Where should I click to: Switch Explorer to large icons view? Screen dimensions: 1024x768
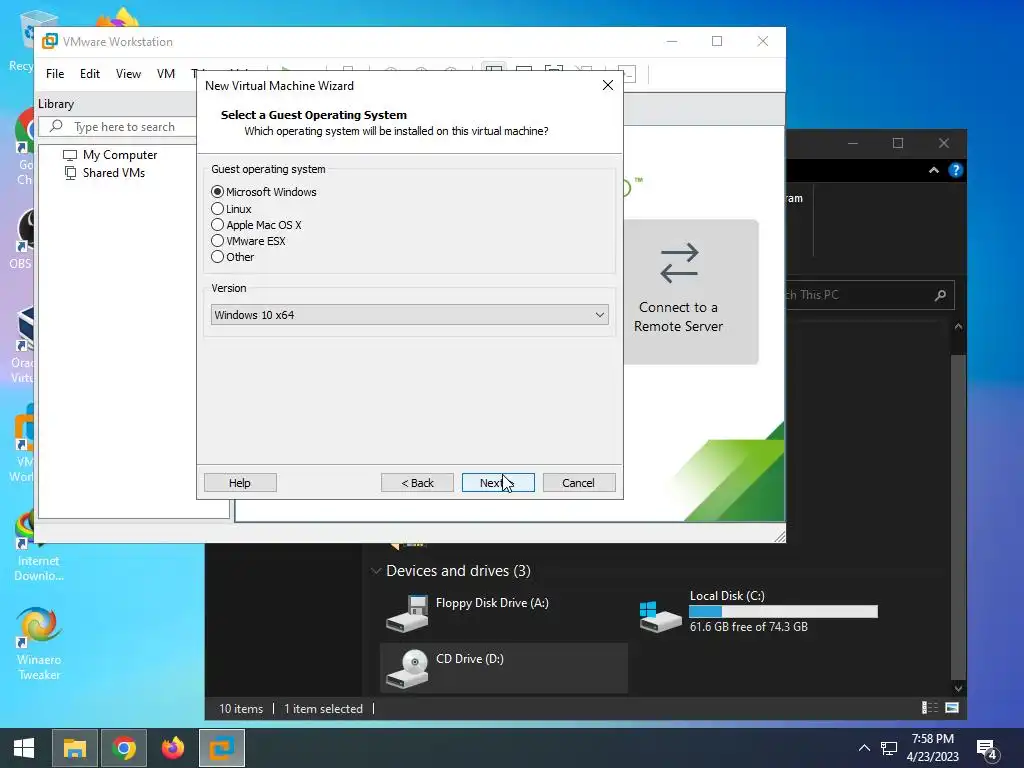click(x=952, y=707)
